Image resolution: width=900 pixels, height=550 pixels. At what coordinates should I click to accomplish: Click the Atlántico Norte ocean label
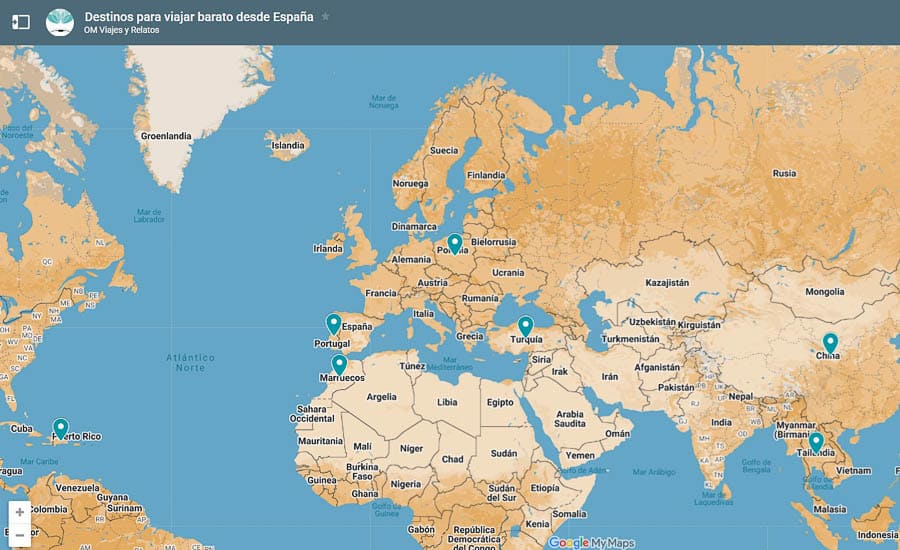tap(191, 362)
